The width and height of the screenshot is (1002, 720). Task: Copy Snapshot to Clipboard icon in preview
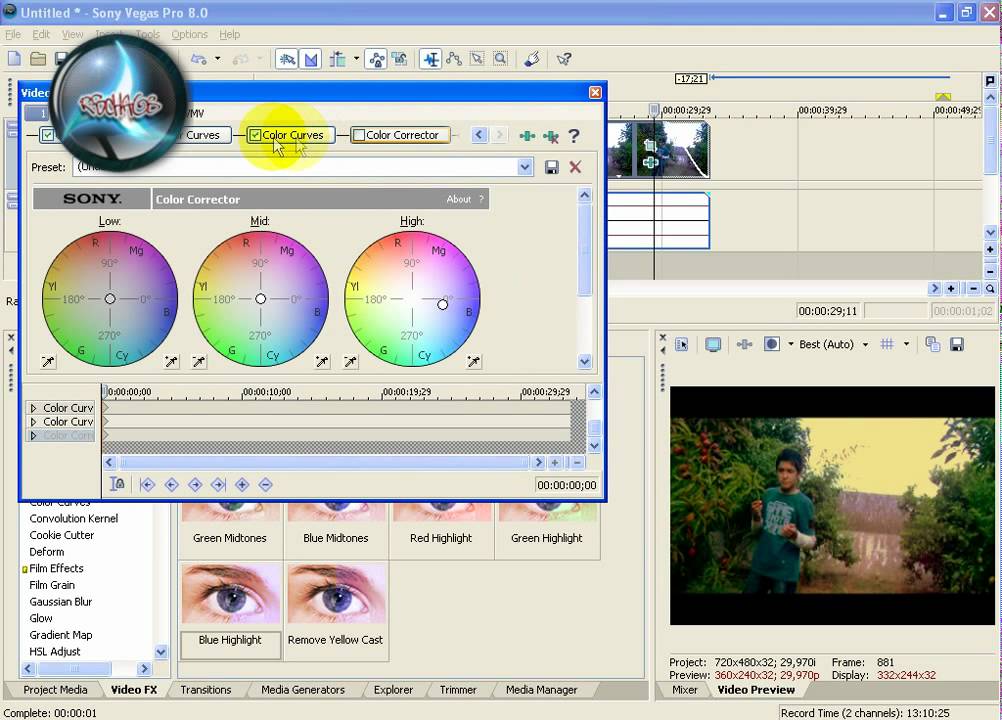coord(932,345)
